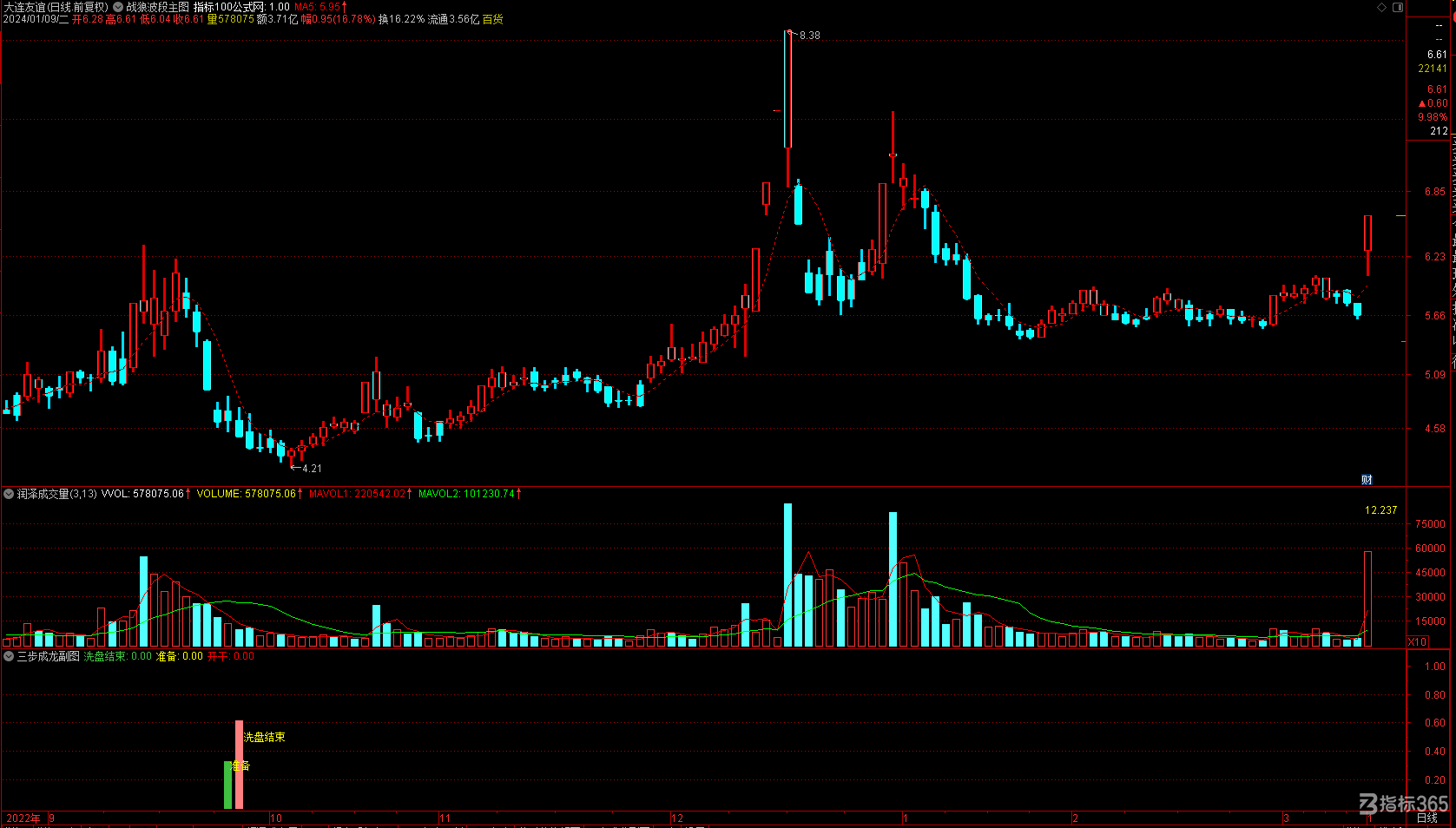The width and height of the screenshot is (1456, 828).
Task: Click the 9.98% change value
Action: coord(1433,117)
